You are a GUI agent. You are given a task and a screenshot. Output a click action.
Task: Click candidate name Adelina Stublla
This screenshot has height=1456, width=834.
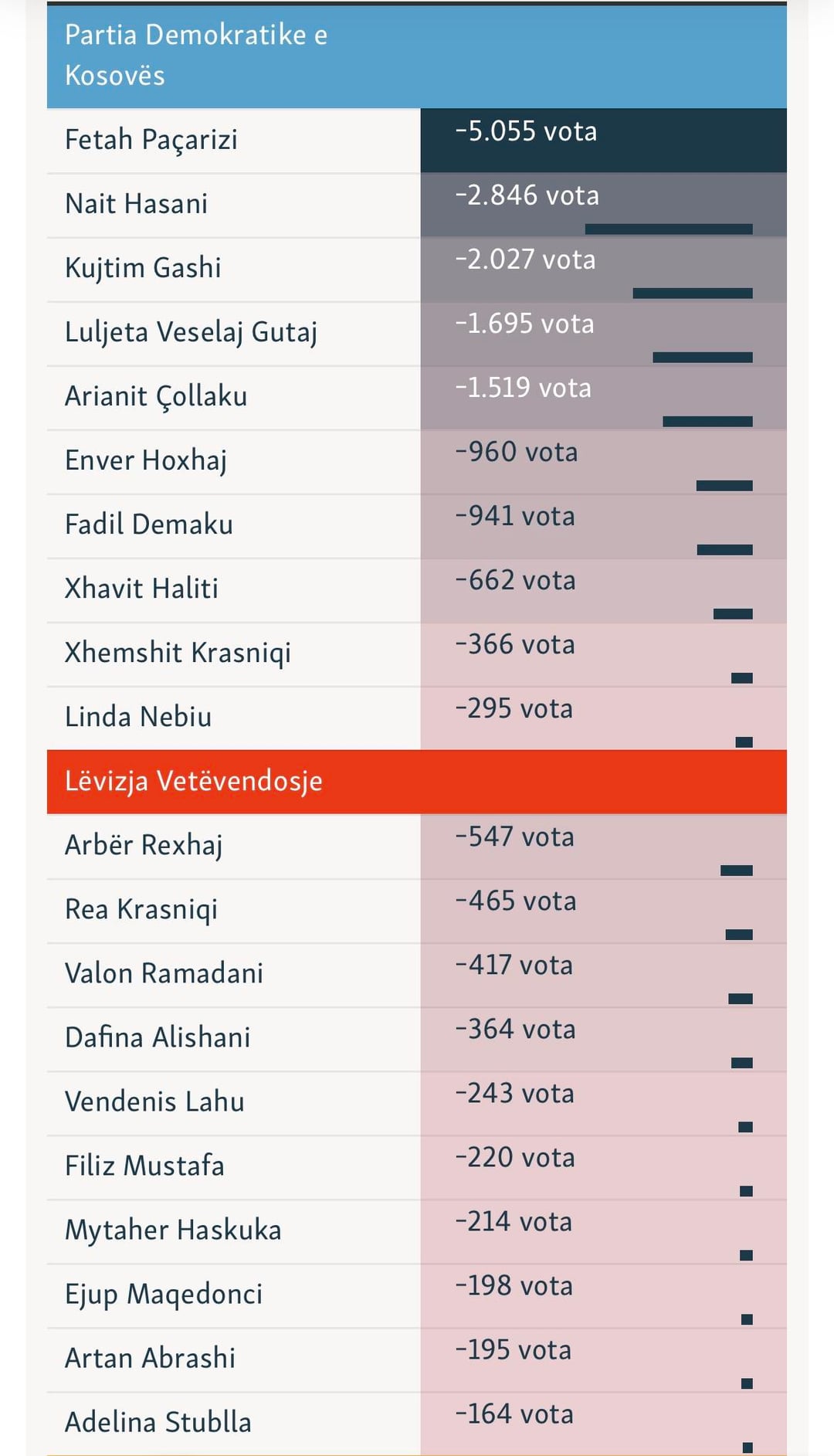click(158, 1422)
